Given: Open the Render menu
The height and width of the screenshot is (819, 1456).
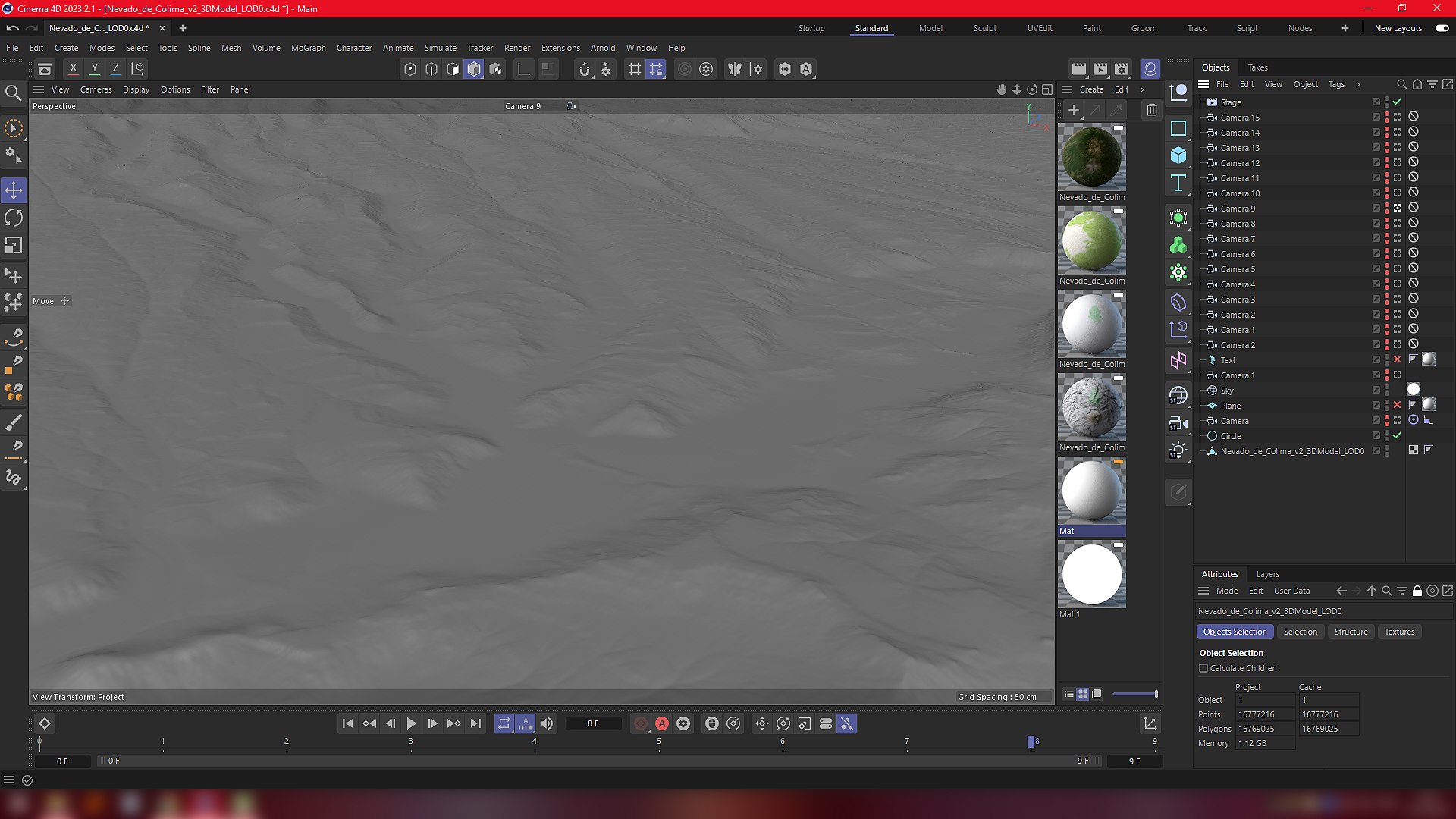Looking at the screenshot, I should tap(517, 48).
